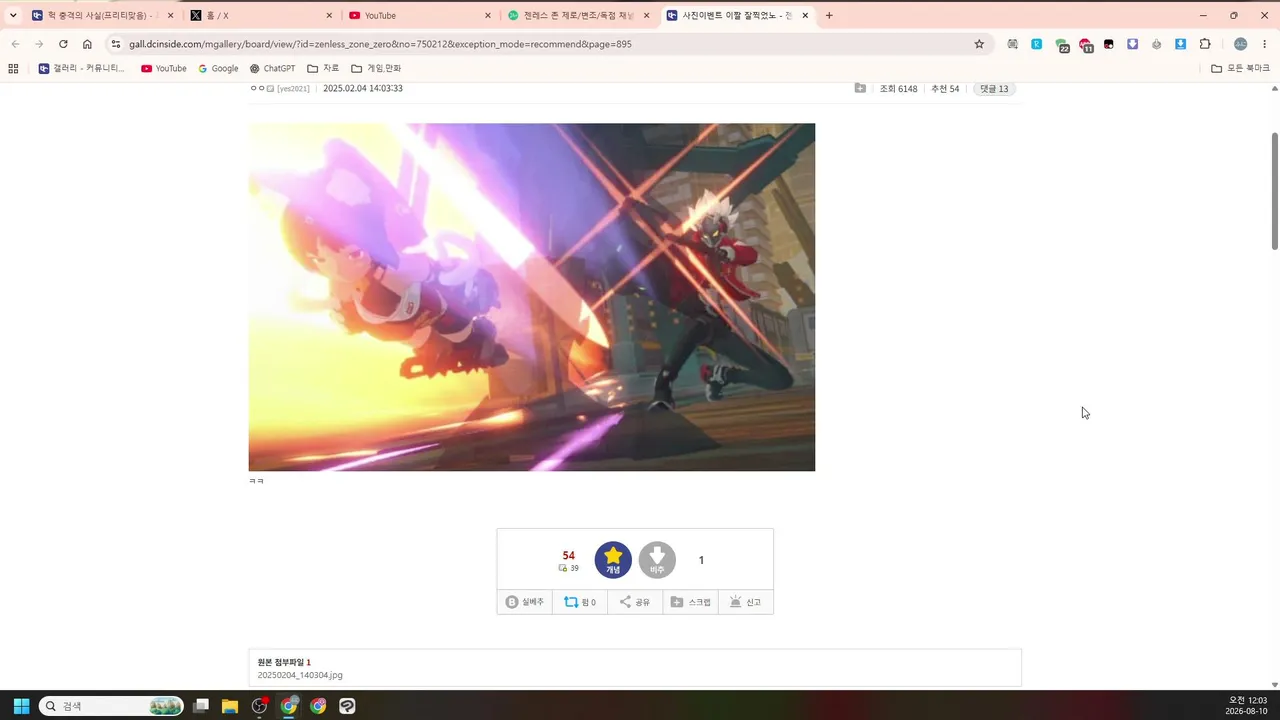Go back with the browser back arrow
Screen dimensions: 1280x720
coord(15,44)
